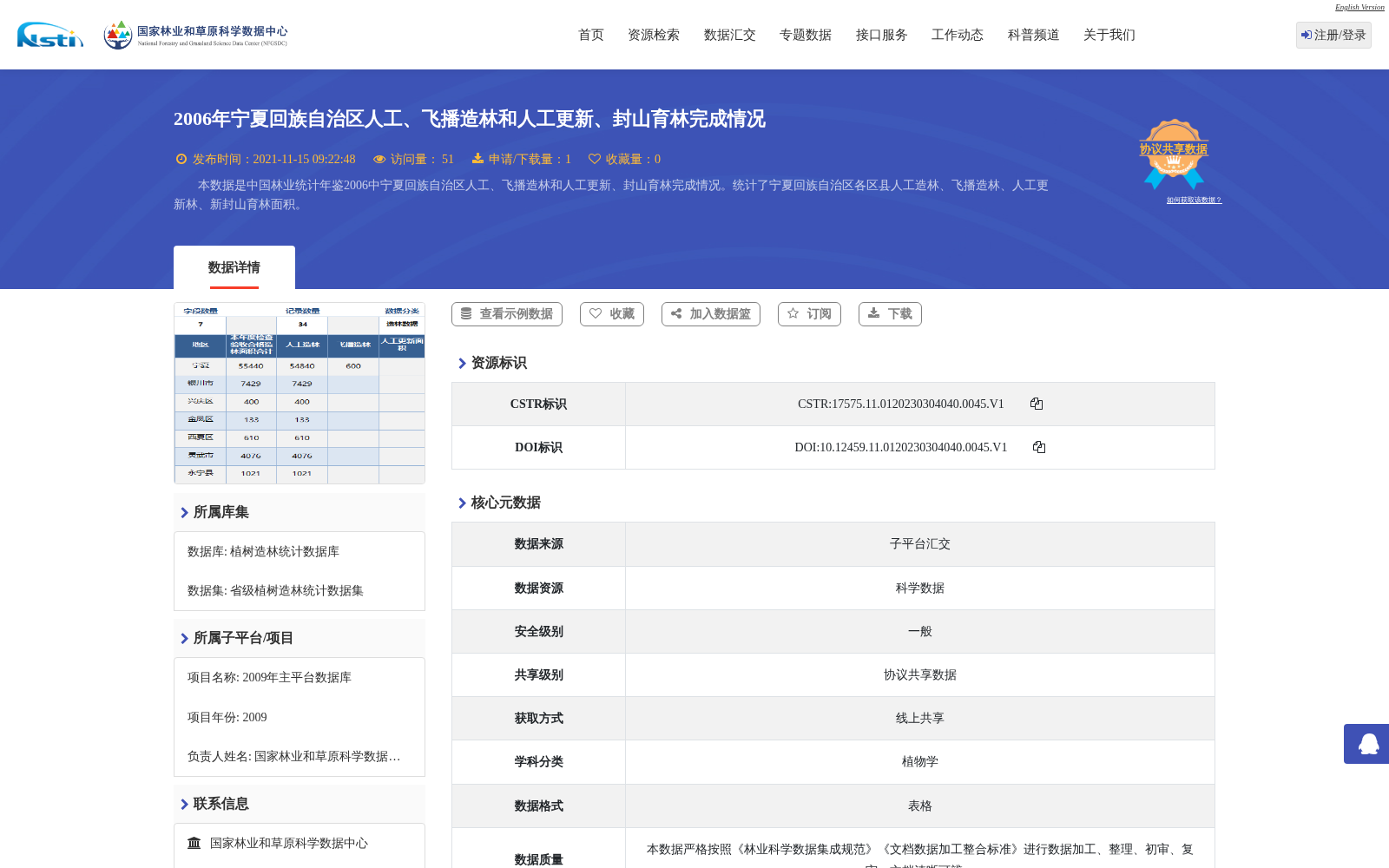Copy the CSTR identifier with copy icon
The width and height of the screenshot is (1389, 868).
pyautogui.click(x=1037, y=404)
